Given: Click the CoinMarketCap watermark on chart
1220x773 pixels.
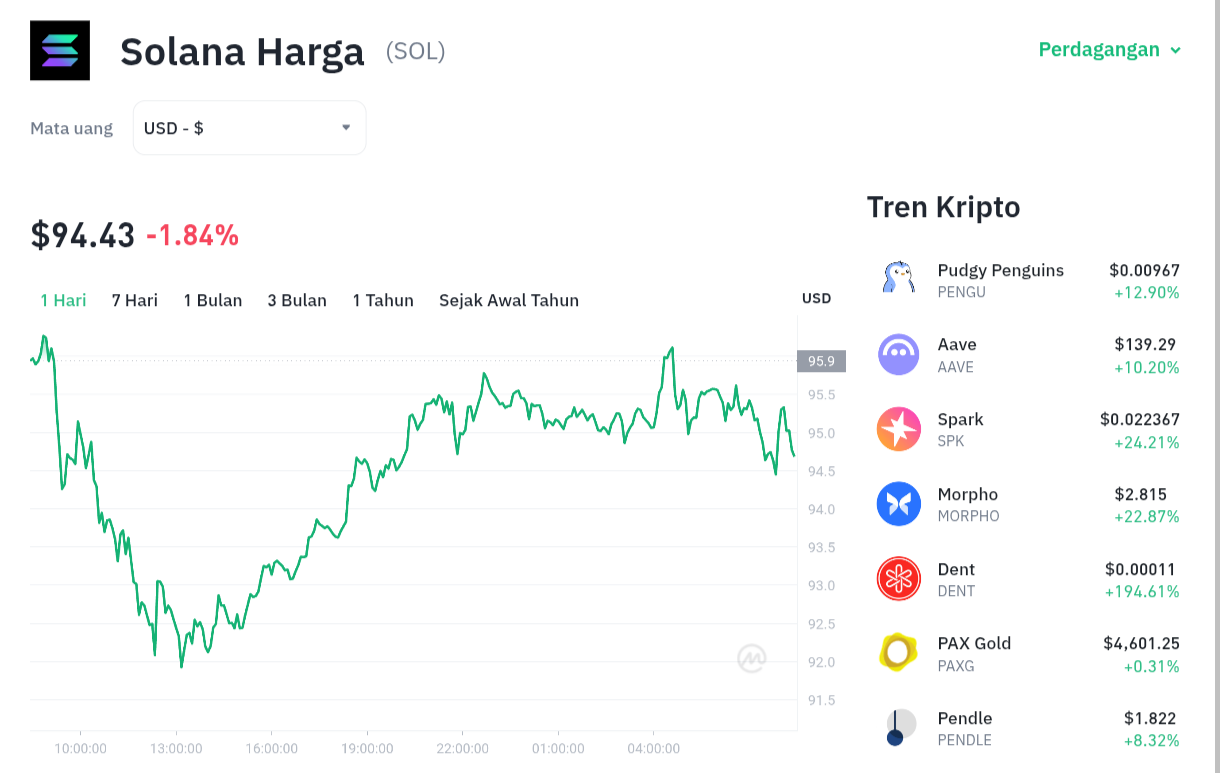Looking at the screenshot, I should [752, 658].
